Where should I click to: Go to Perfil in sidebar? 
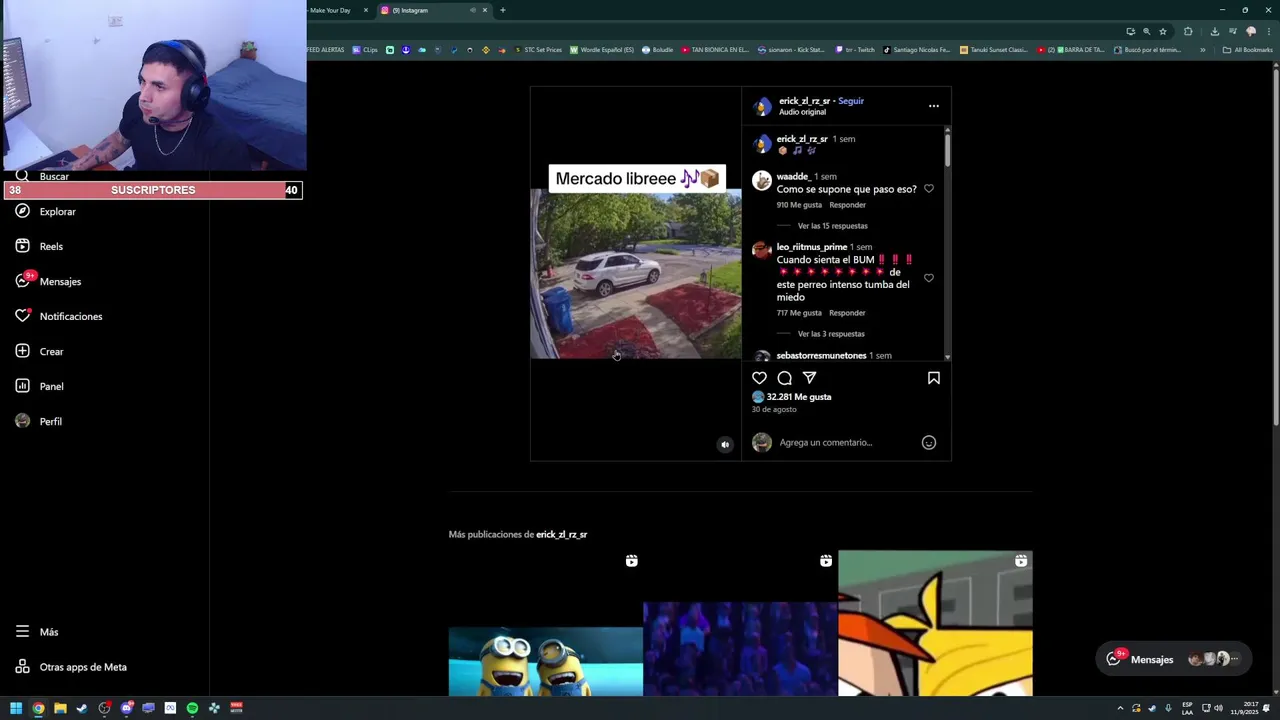point(39,422)
